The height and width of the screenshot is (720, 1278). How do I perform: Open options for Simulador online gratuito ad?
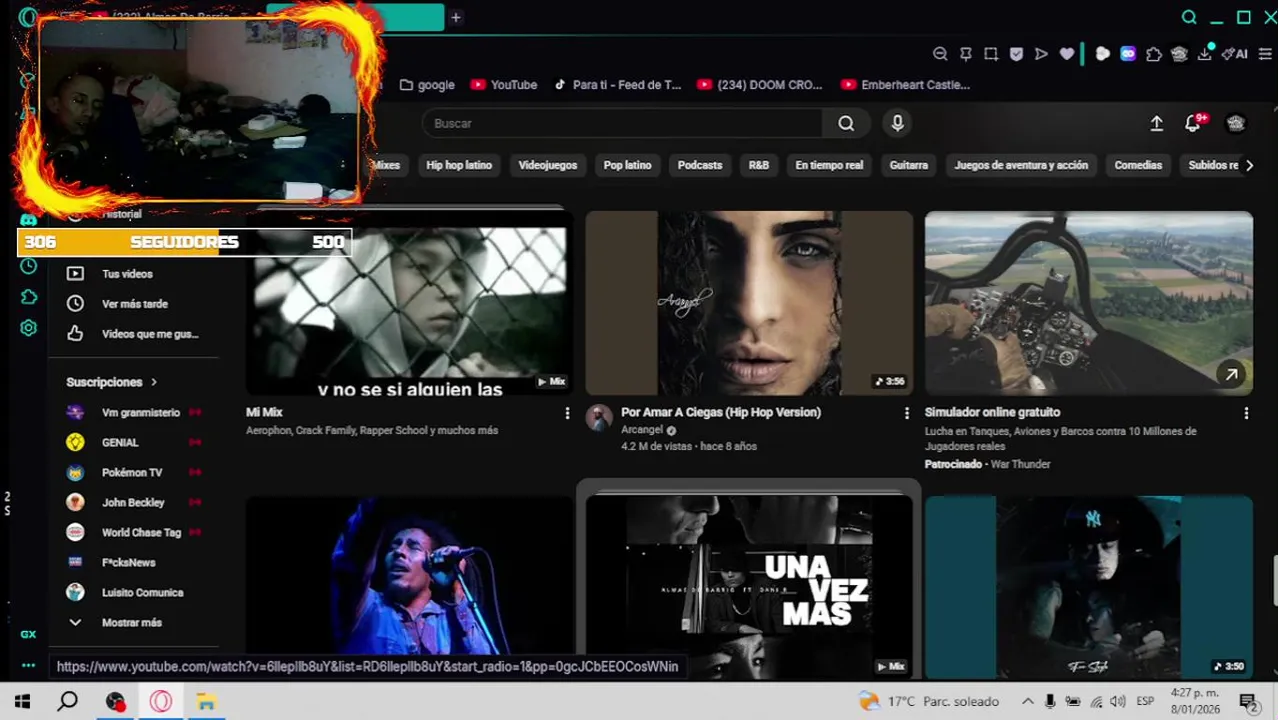pyautogui.click(x=1246, y=413)
